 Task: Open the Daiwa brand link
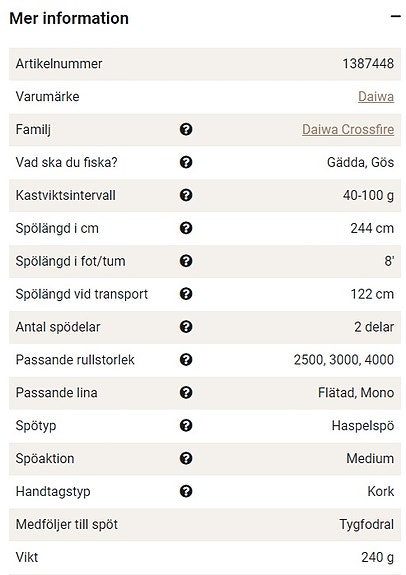pyautogui.click(x=376, y=97)
